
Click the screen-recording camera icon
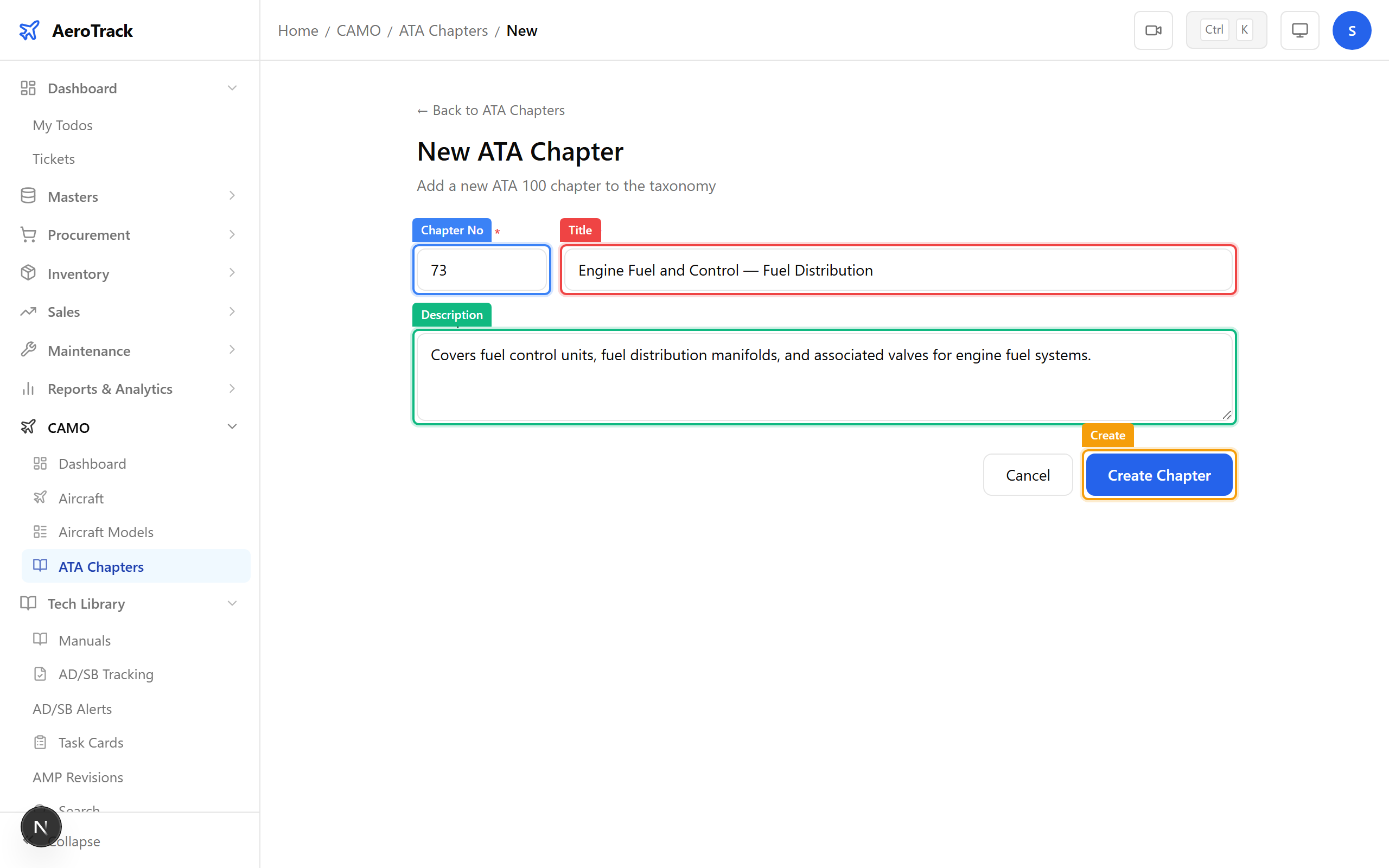(x=1153, y=30)
